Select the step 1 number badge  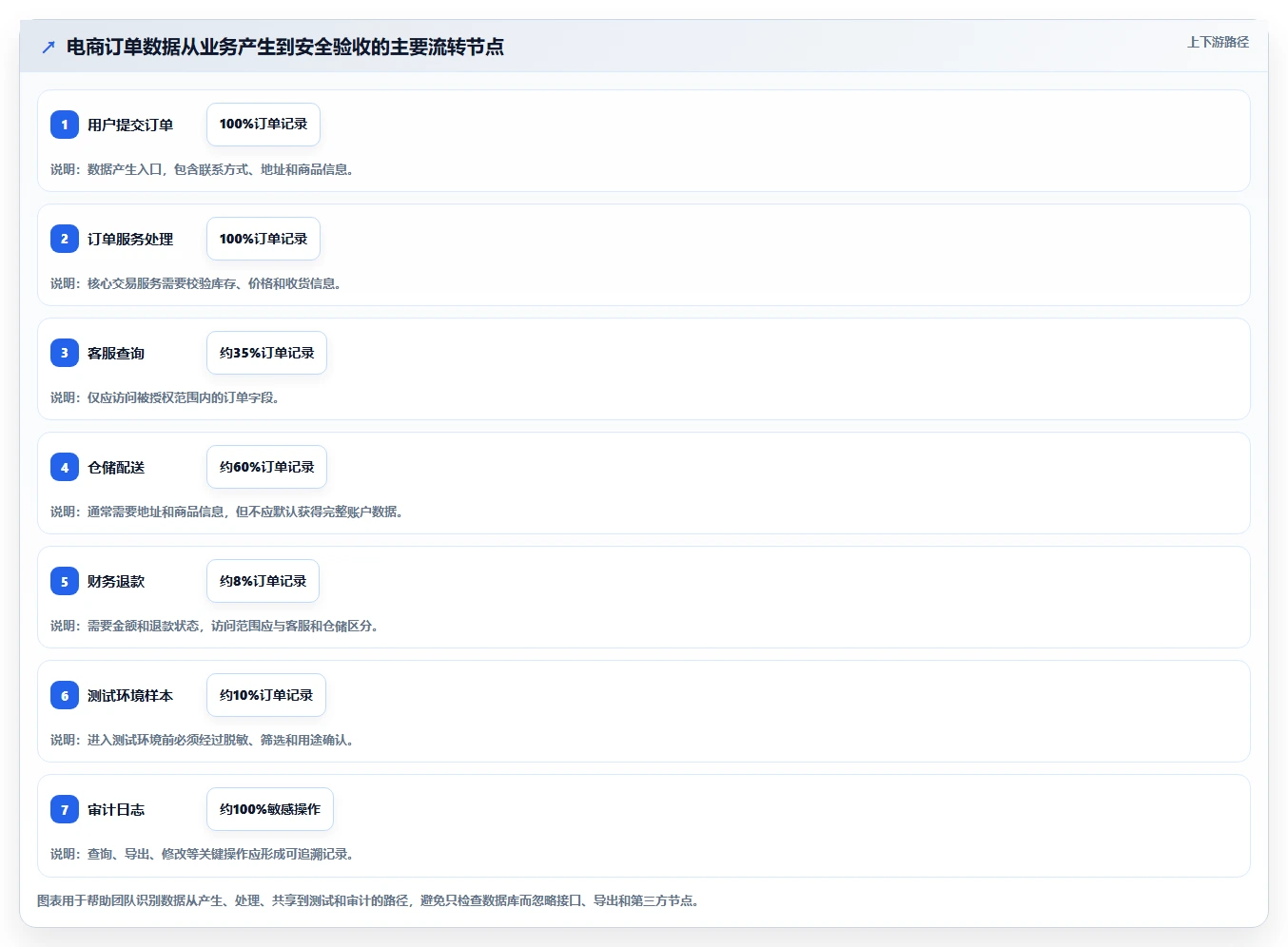click(x=65, y=125)
